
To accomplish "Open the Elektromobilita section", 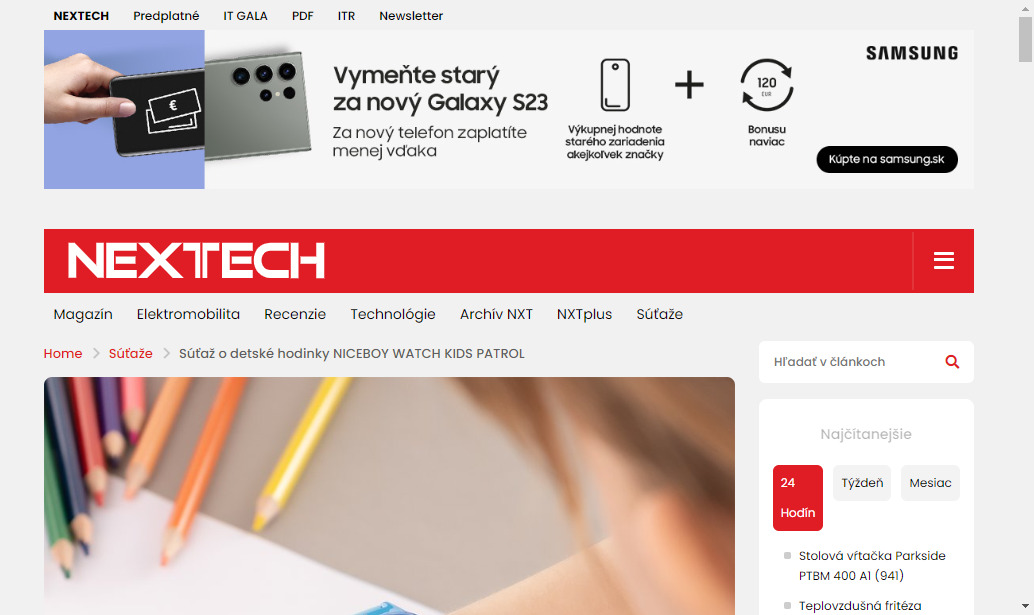I will click(x=188, y=314).
